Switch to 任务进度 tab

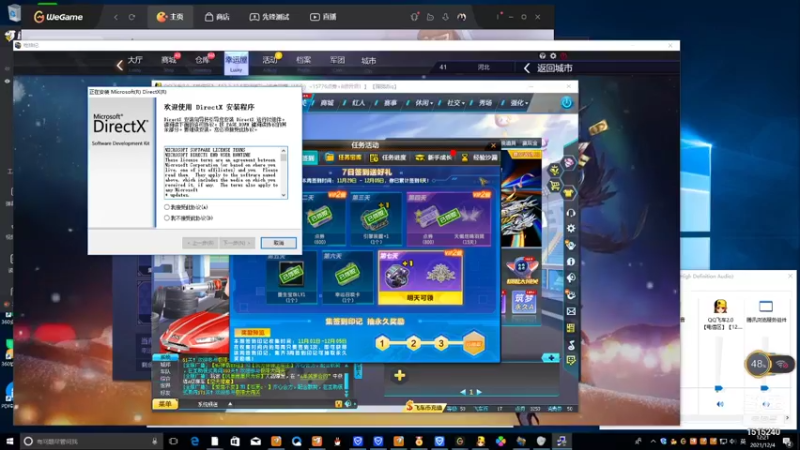pos(389,158)
